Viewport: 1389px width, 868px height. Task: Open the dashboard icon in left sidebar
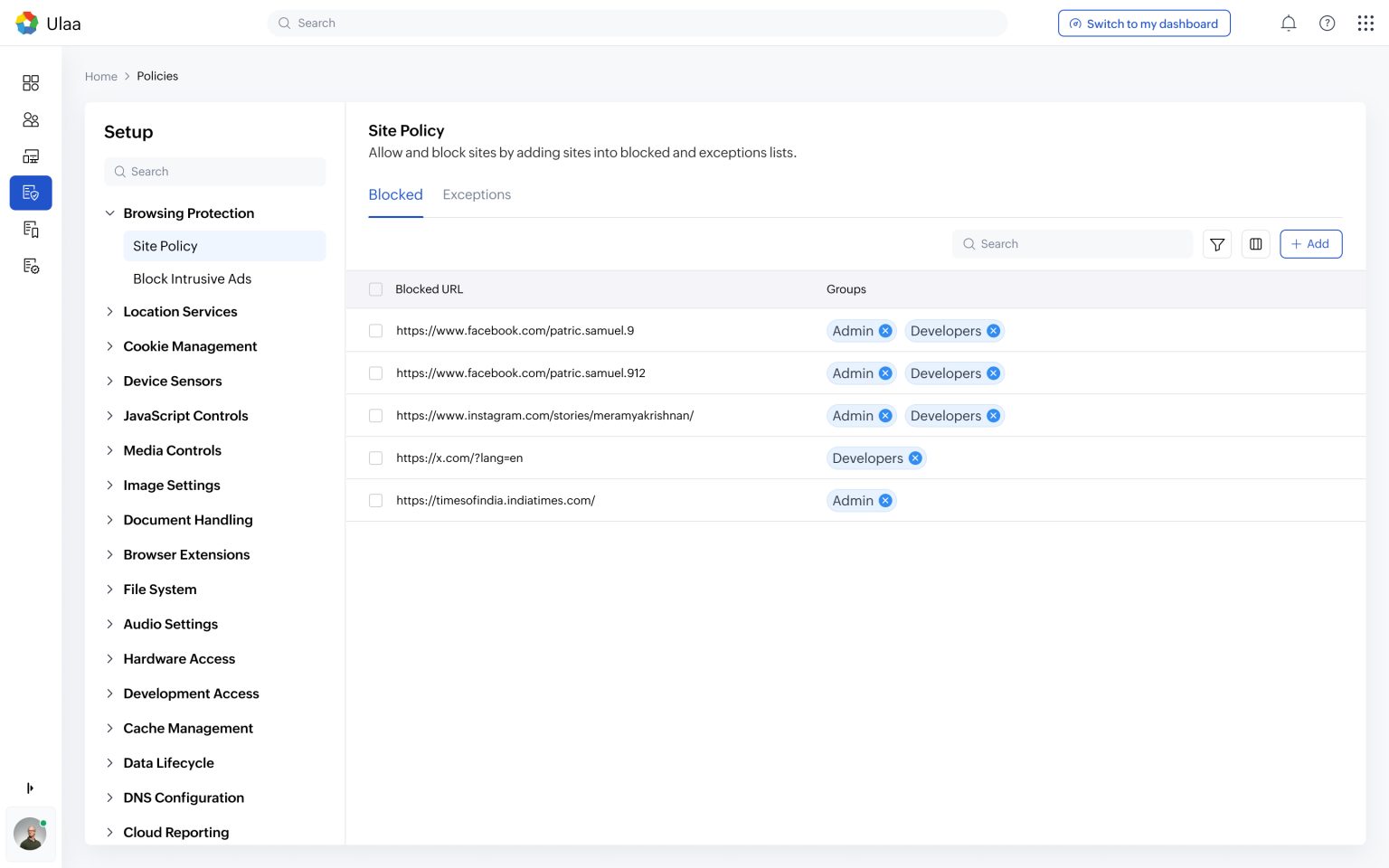31,83
